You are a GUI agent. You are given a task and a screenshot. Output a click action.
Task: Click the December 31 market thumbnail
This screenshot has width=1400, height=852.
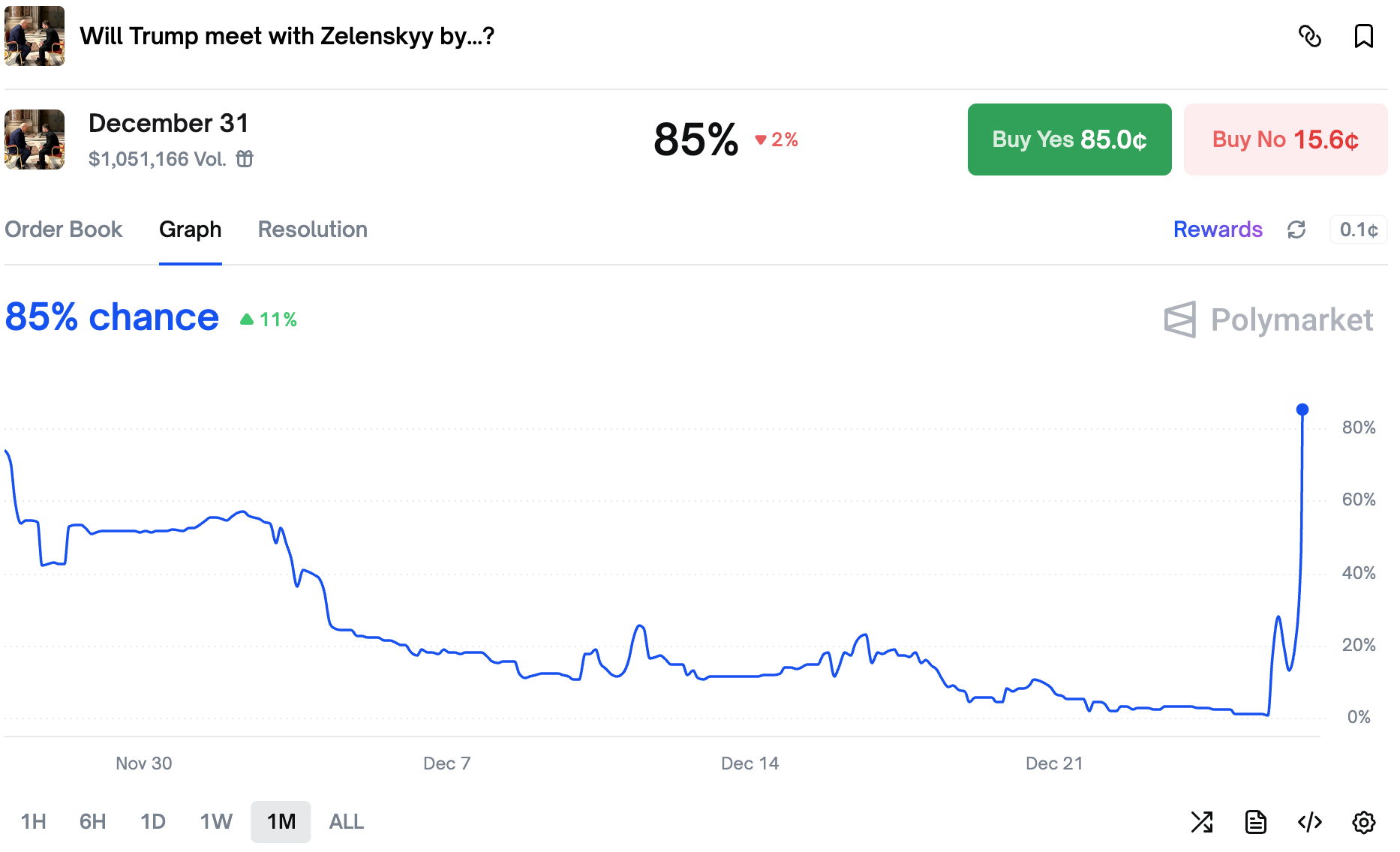coord(35,139)
